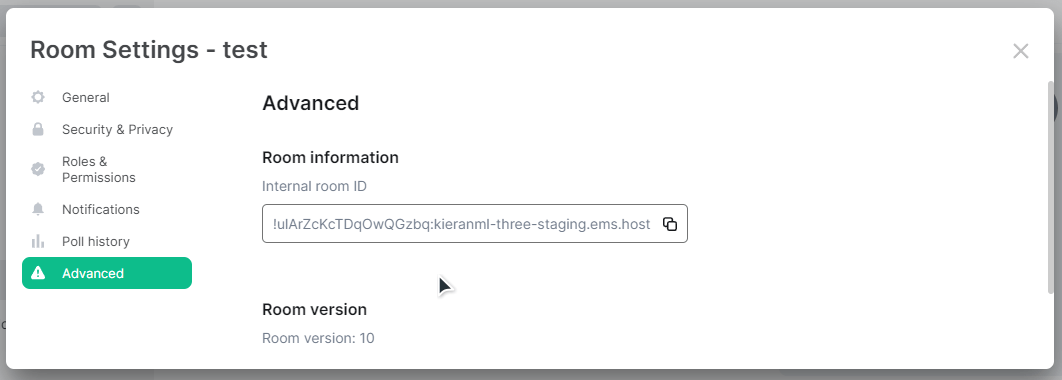The image size is (1062, 380).
Task: Click the dialog's vertical scrollbar
Action: [1050, 186]
